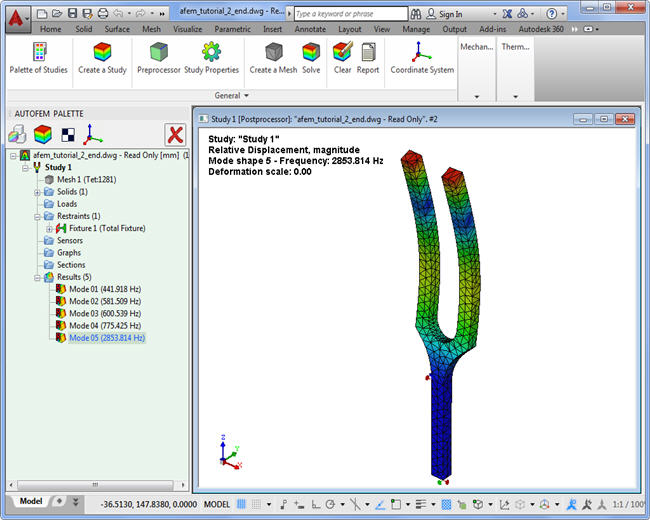Open Study Properties gear icon
This screenshot has height=520, width=650.
click(211, 59)
